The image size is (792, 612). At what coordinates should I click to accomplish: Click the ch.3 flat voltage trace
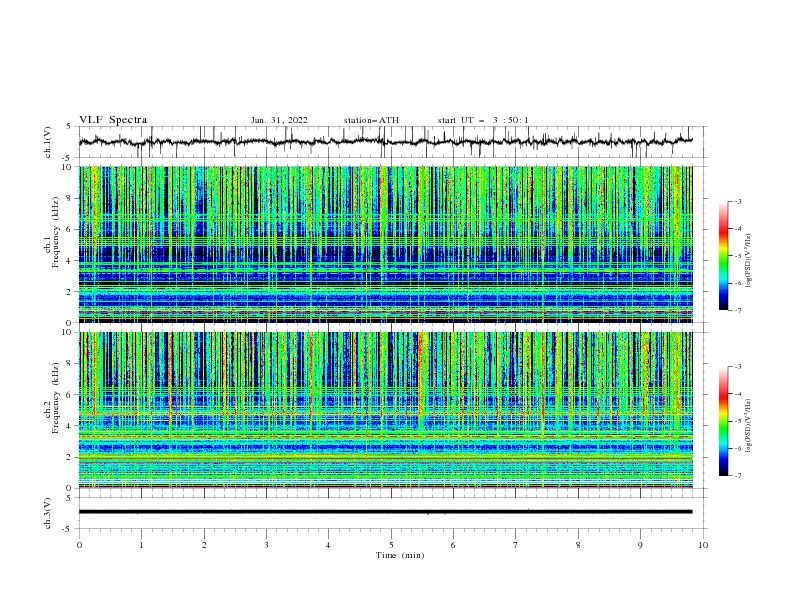point(385,512)
